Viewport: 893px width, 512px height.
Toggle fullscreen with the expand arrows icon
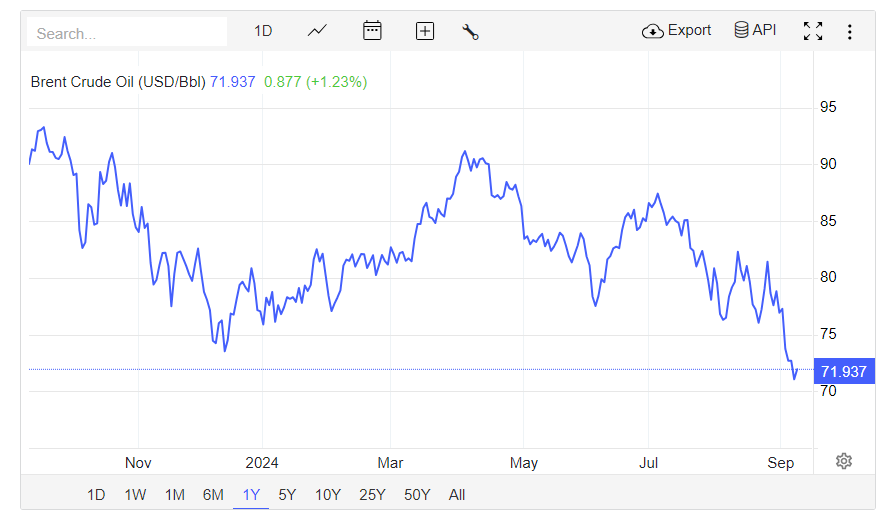813,31
